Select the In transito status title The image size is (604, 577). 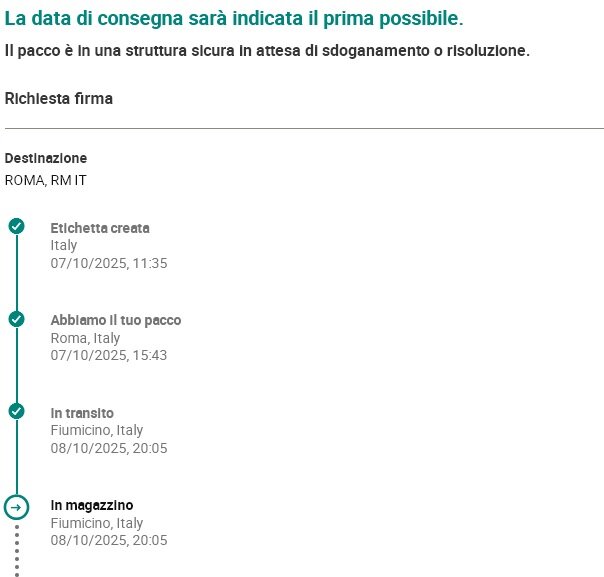click(82, 413)
